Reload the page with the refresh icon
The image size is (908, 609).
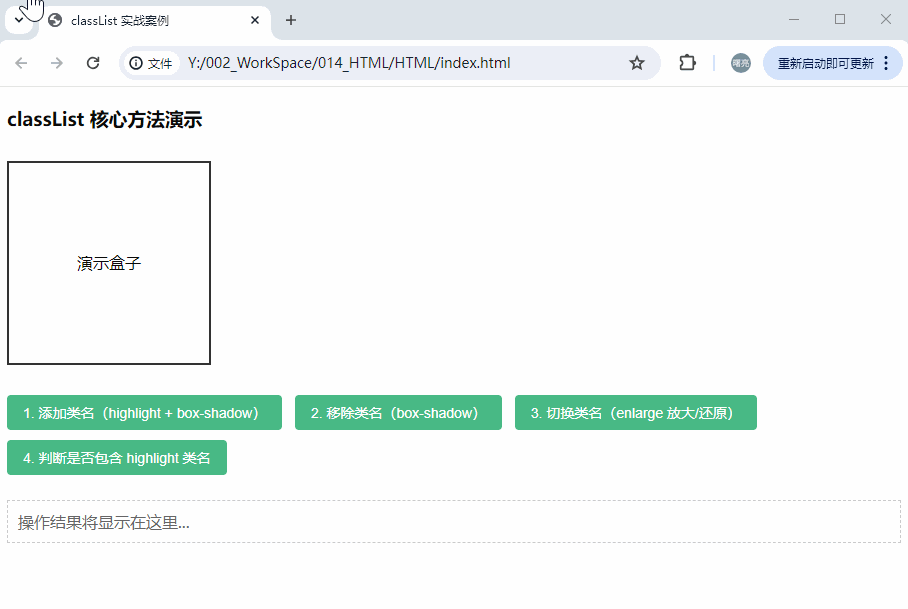click(93, 62)
